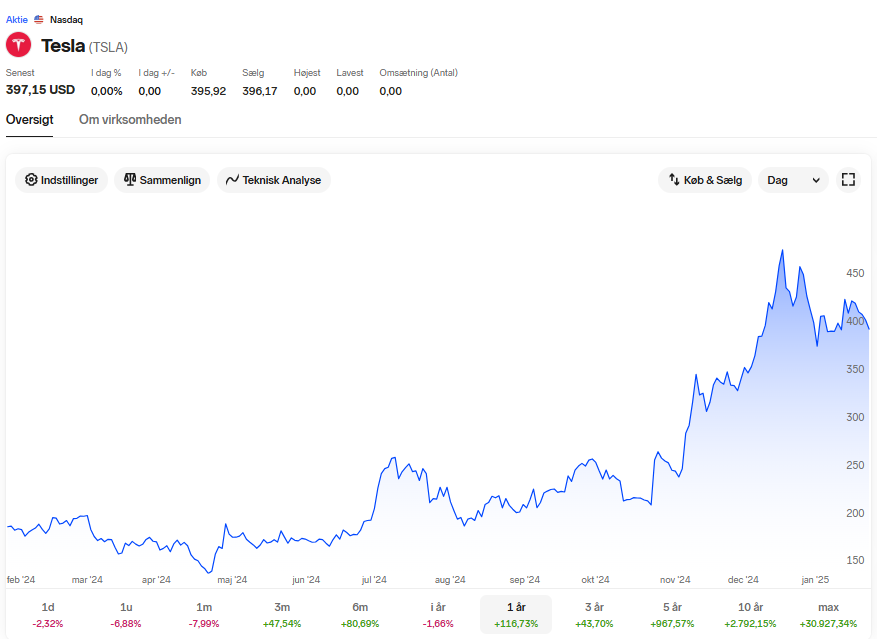Click the Tesla (TSLA) heading
This screenshot has width=877, height=639.
click(x=84, y=46)
